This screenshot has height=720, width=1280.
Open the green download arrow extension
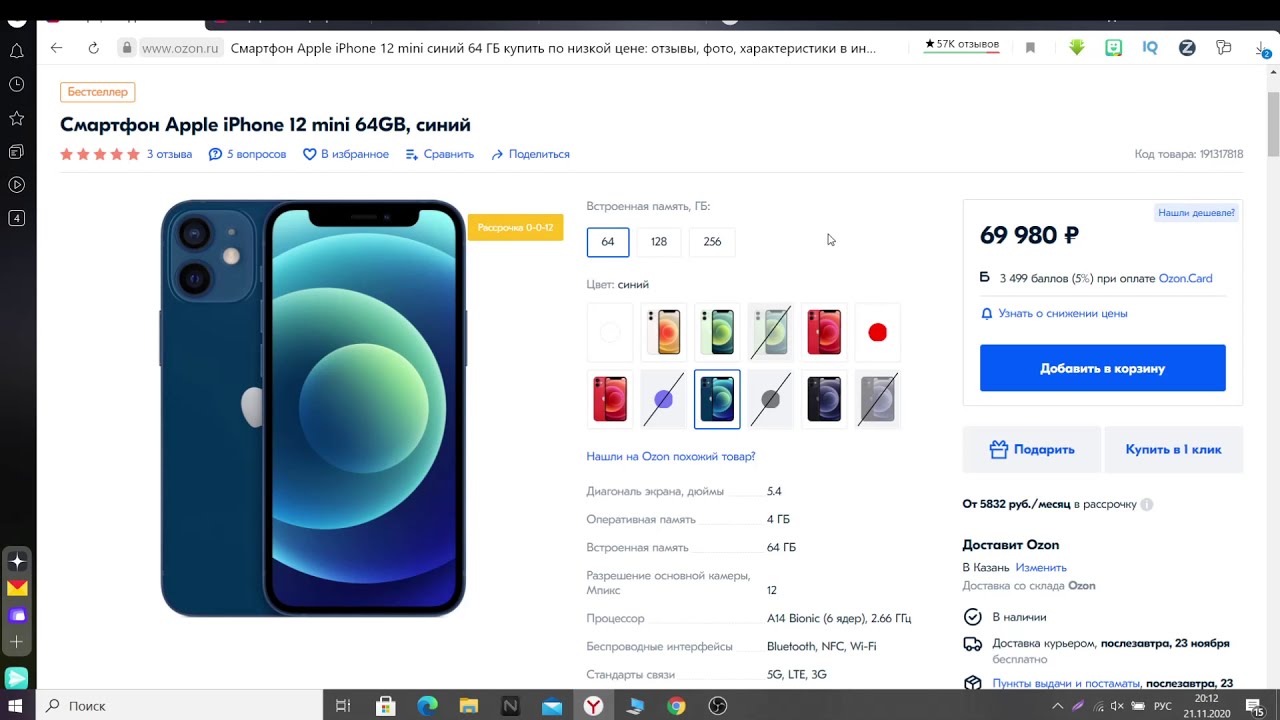1076,48
